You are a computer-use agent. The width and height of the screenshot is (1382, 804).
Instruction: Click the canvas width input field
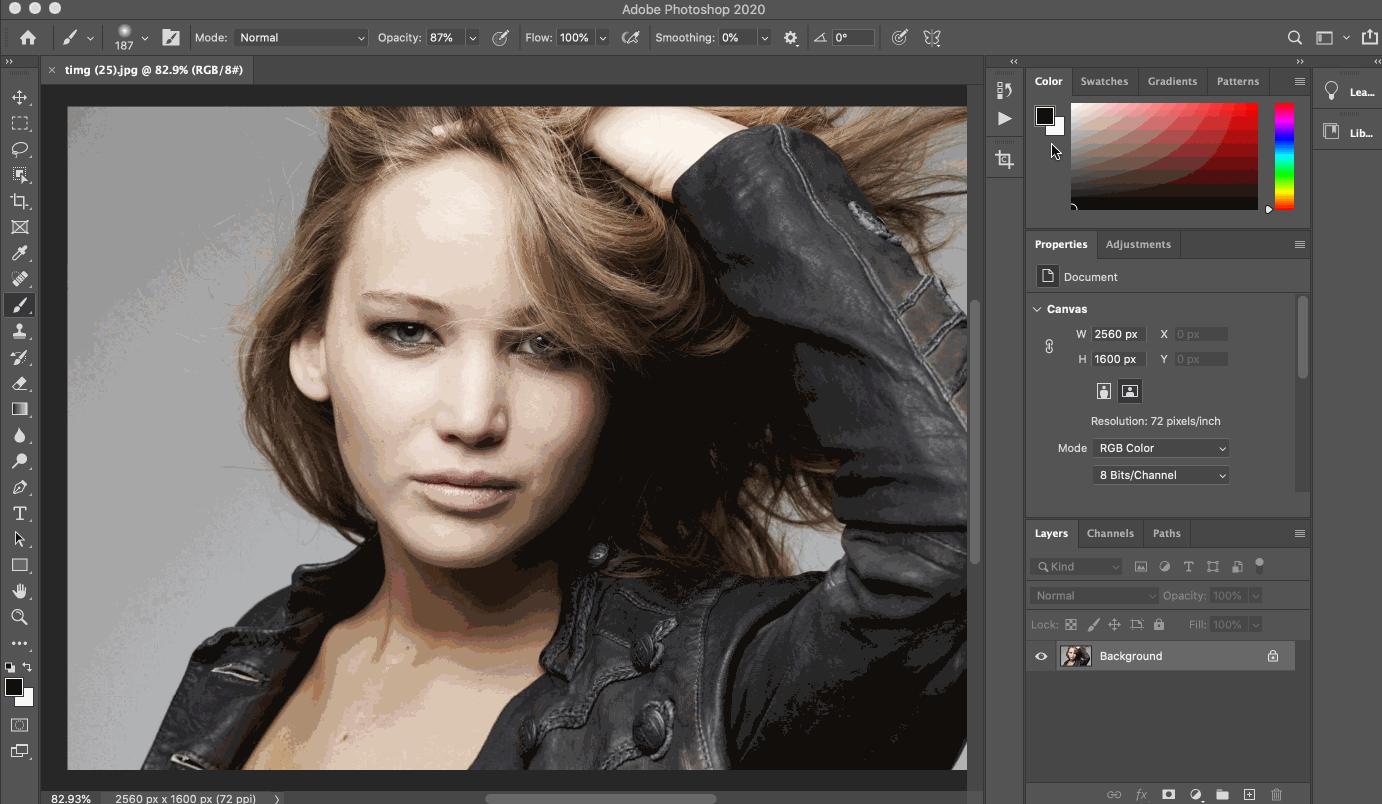point(1117,334)
